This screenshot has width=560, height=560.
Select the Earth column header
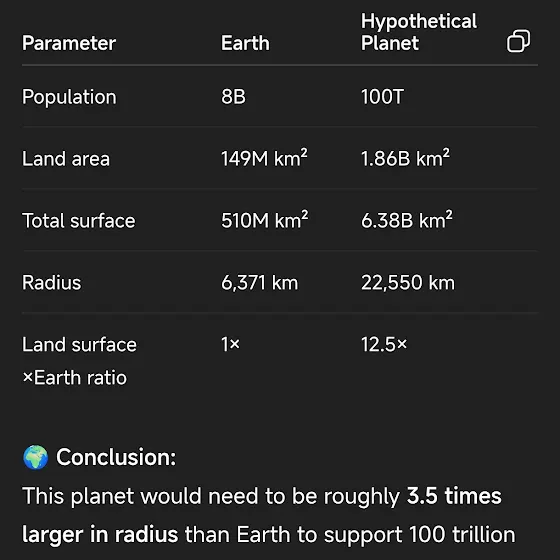(x=245, y=43)
